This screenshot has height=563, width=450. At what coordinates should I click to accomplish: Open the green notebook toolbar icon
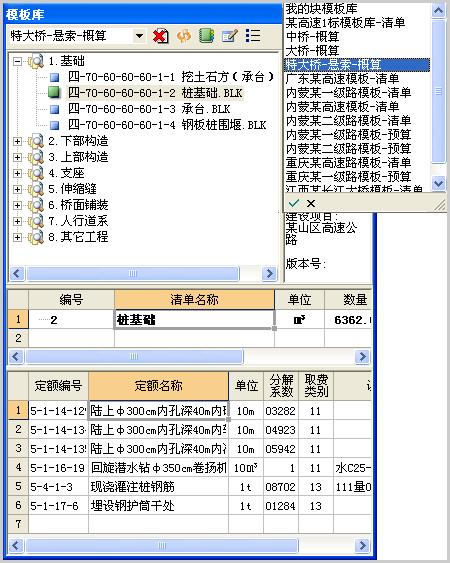click(207, 36)
